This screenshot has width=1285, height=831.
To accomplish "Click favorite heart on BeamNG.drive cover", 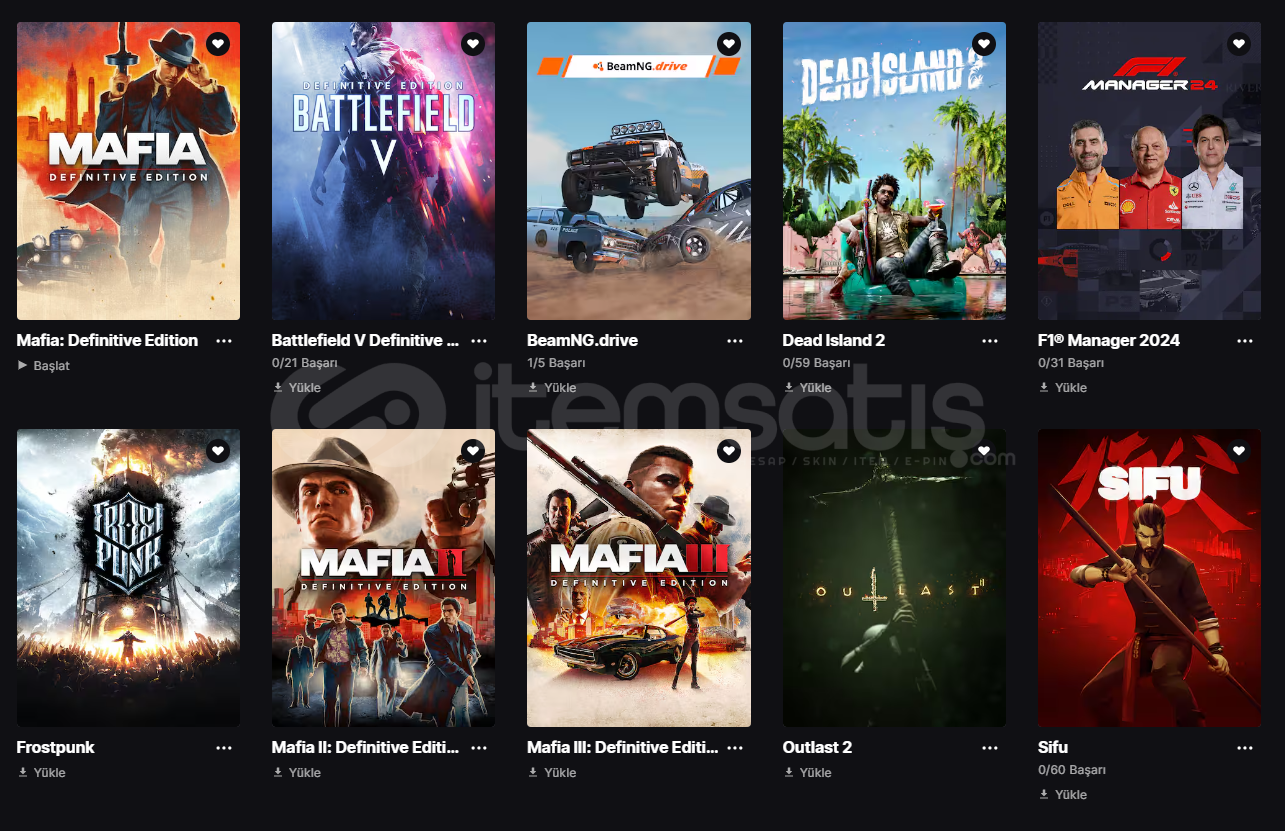I will click(729, 44).
